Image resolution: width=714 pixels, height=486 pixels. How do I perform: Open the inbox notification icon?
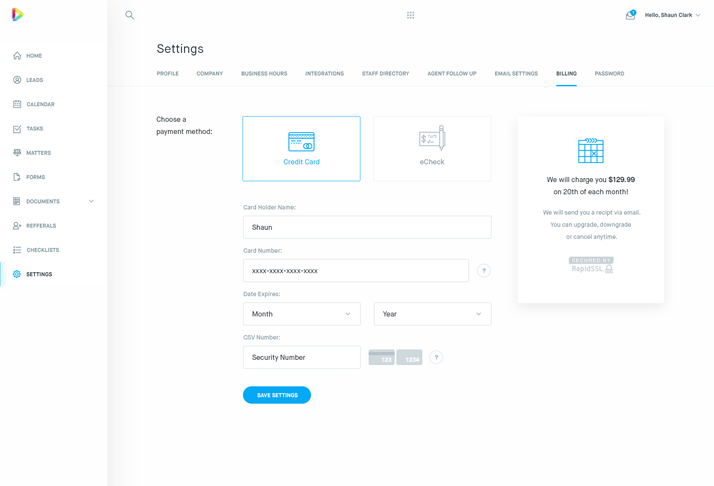[x=630, y=15]
